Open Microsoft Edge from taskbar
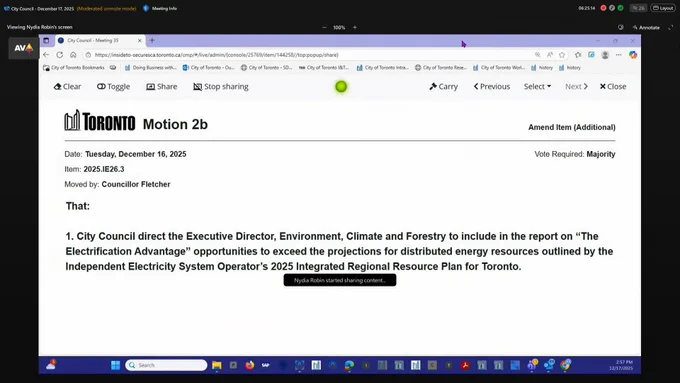This screenshot has height=383, width=680. pos(350,365)
